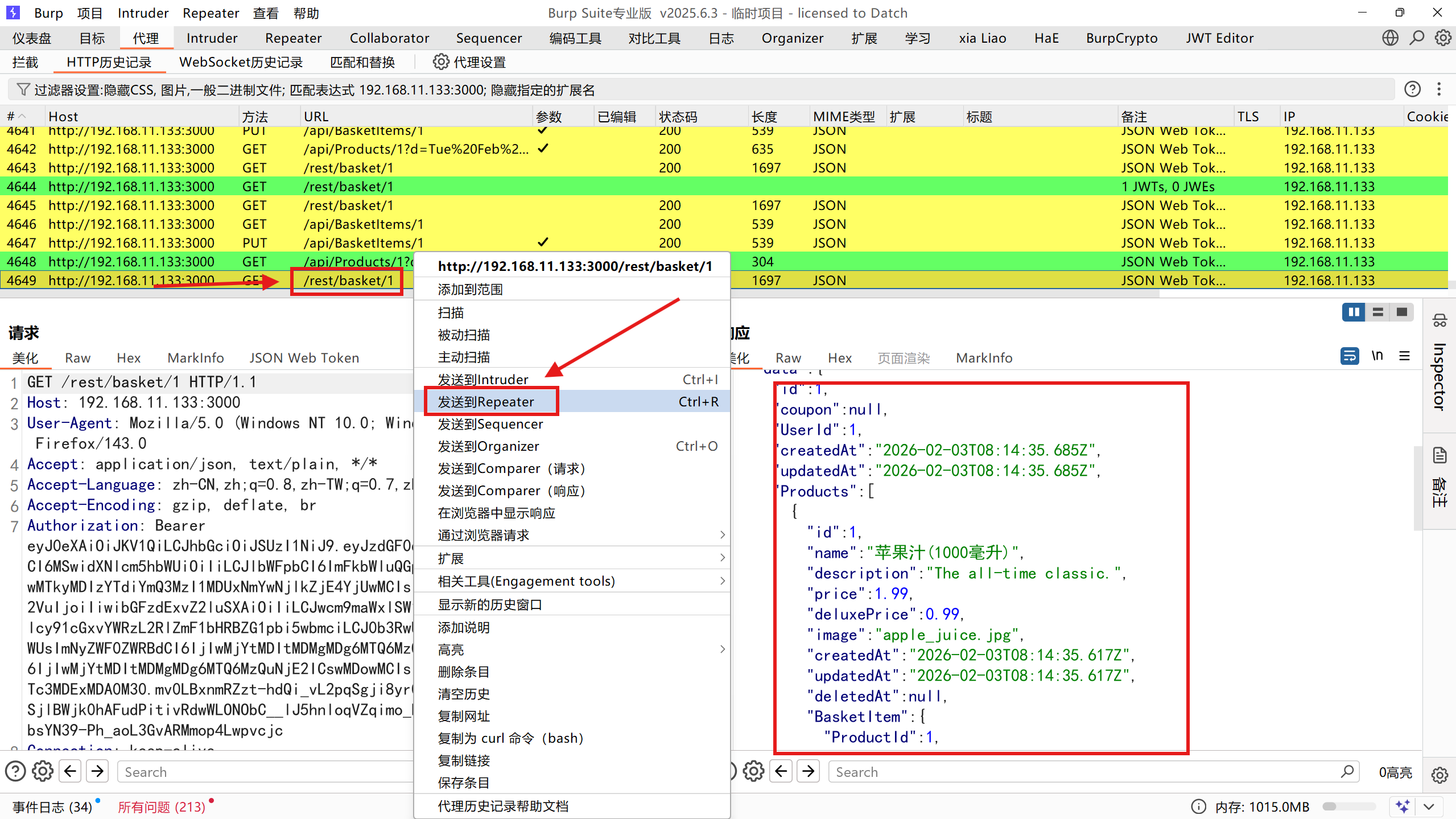Choose 发送到Repeater from context menu
1456x819 pixels.
tap(486, 402)
